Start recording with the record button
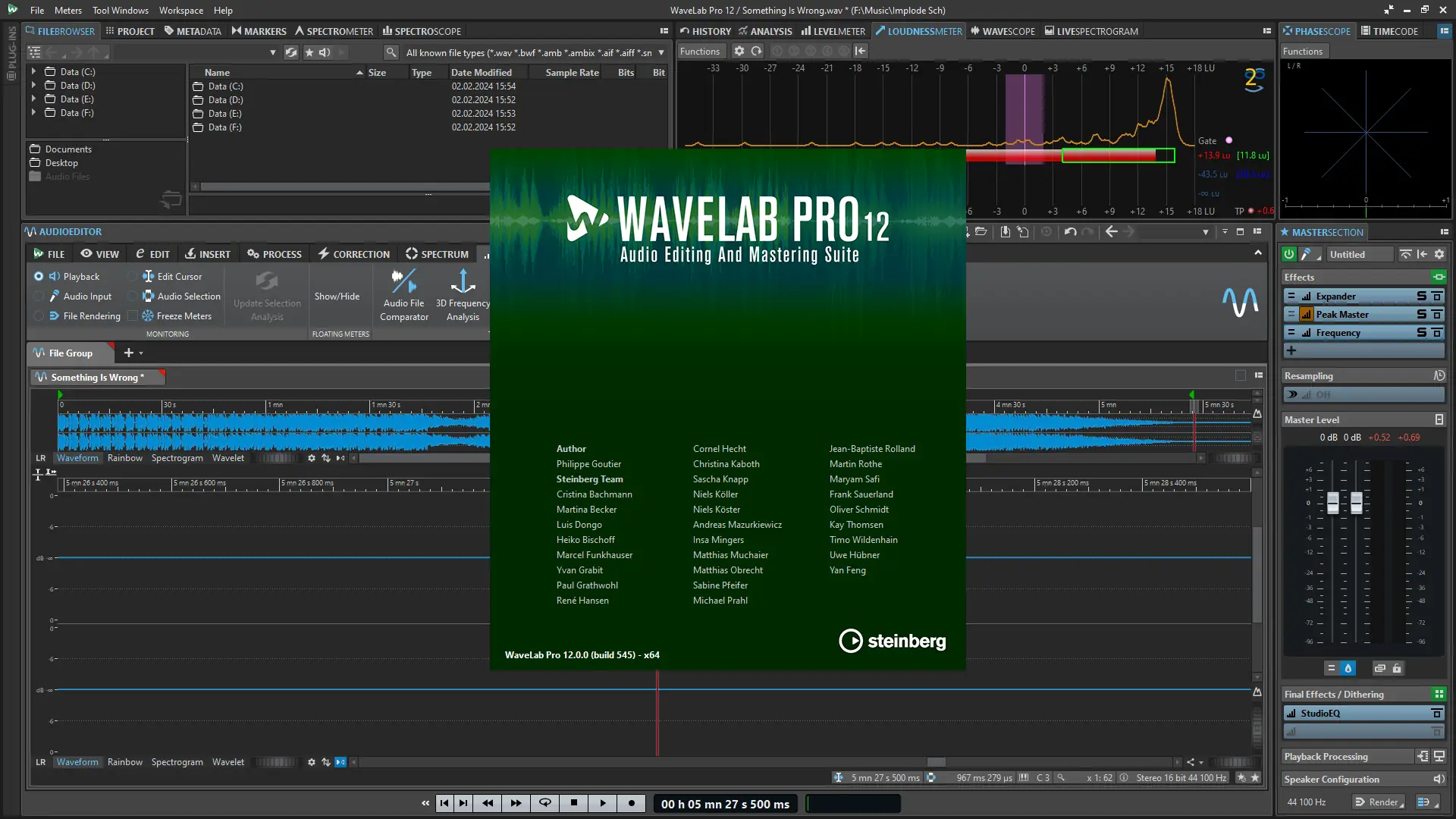 (632, 802)
